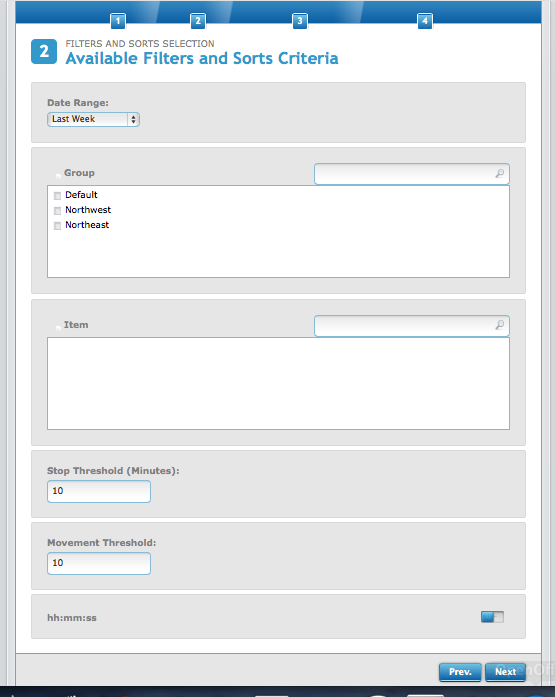Check the Northeast group checkbox
Image resolution: width=555 pixels, height=697 pixels.
point(57,226)
